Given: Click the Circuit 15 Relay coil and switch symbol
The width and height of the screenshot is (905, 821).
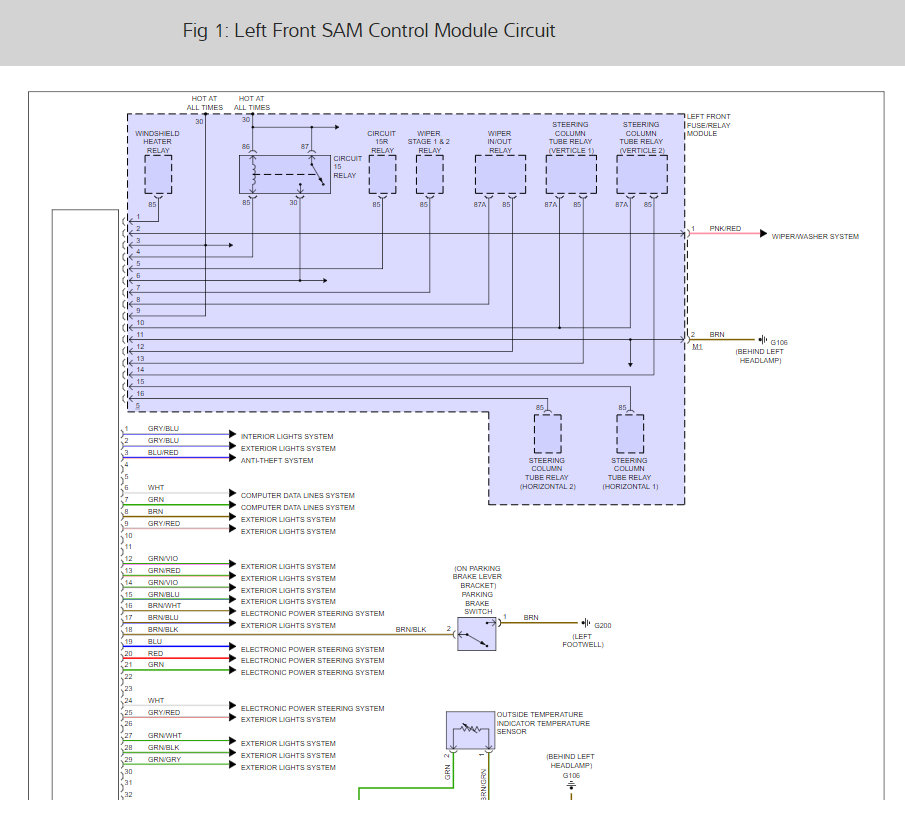Looking at the screenshot, I should (285, 174).
